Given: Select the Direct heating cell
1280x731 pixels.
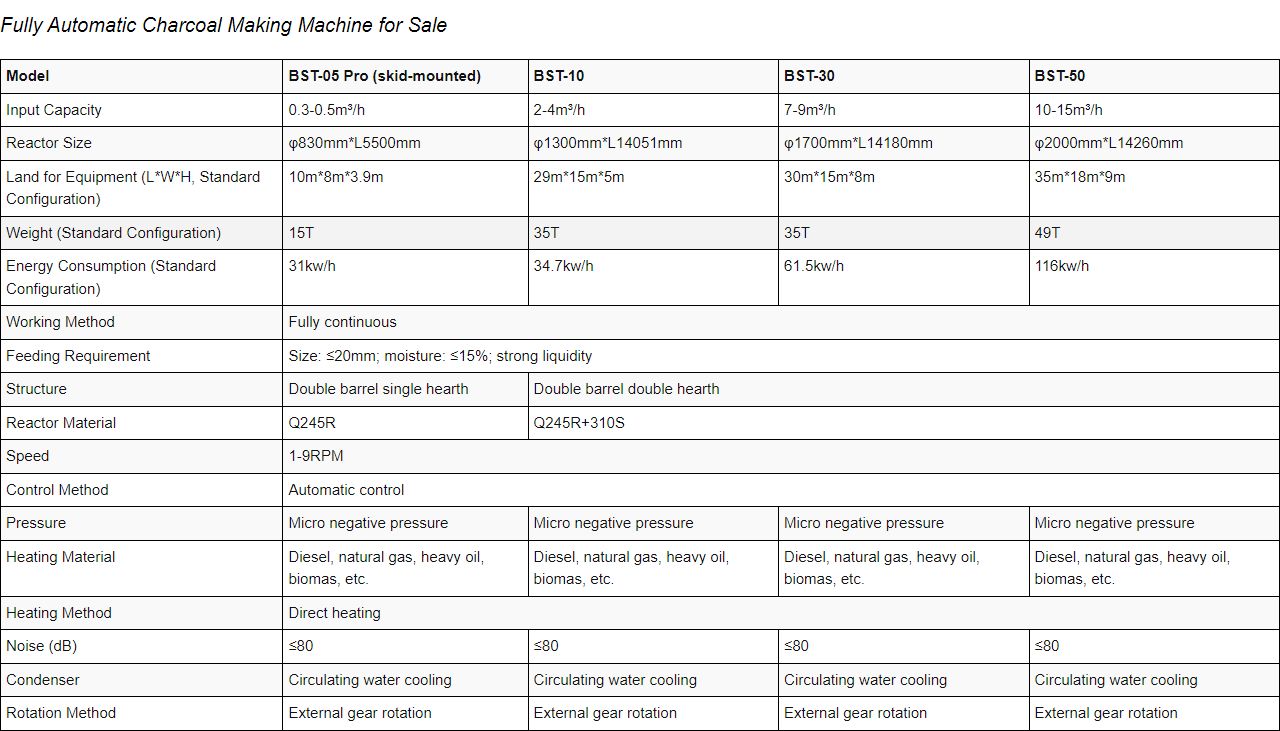Looking at the screenshot, I should (781, 613).
